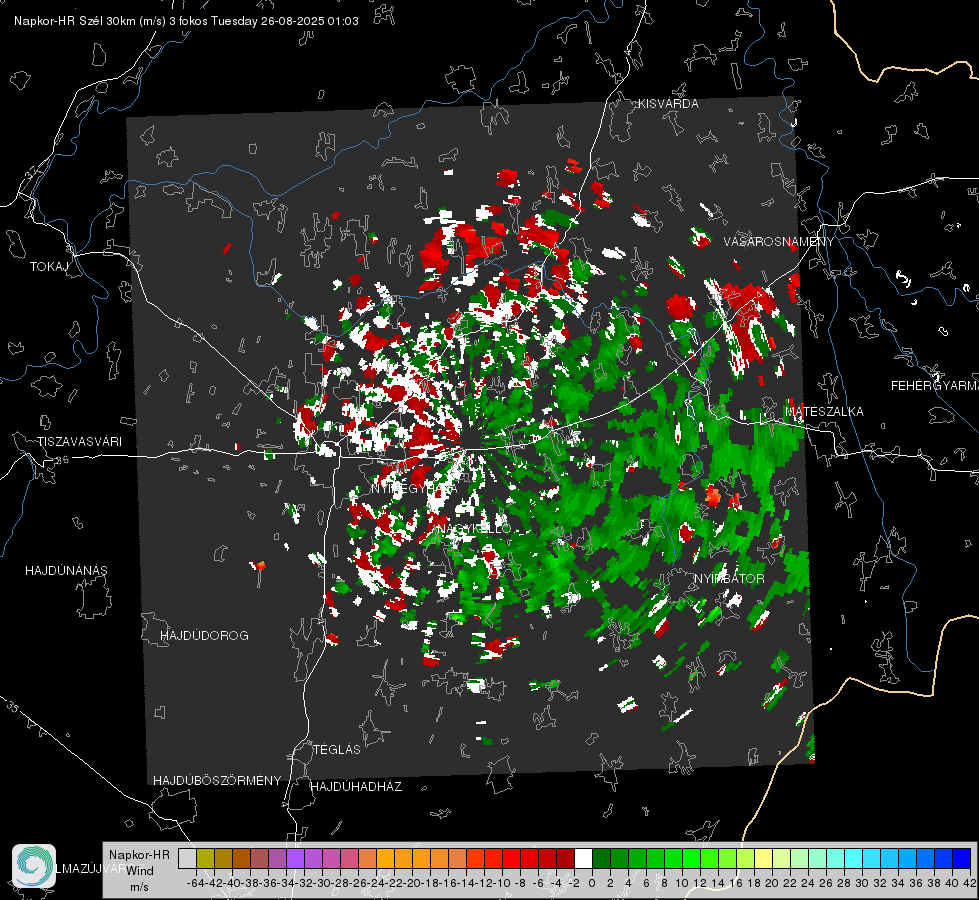Choose the deep blue swatch between 40 and 42
Screen dimensions: 979x900
click(961, 858)
